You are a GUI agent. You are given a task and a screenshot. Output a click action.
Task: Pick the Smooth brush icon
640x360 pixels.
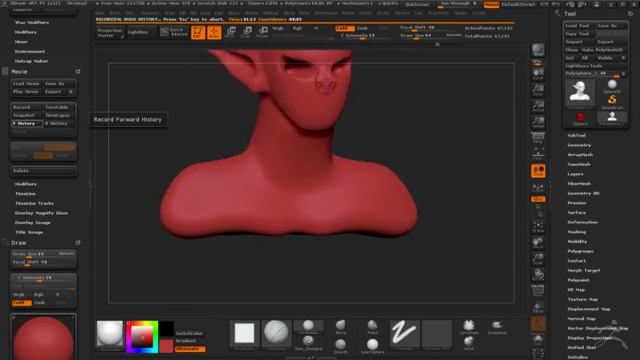(340, 345)
